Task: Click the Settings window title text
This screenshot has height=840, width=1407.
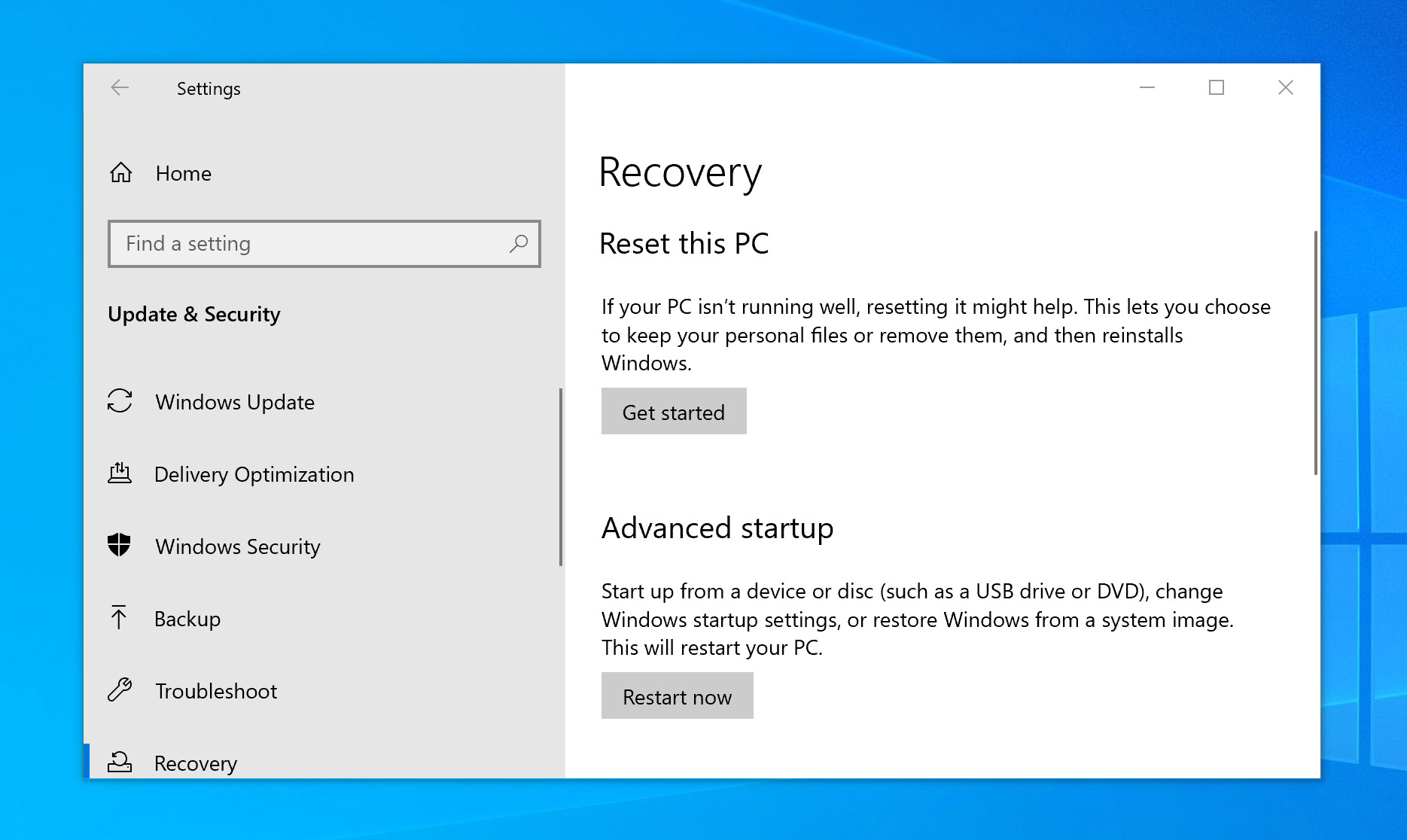Action: (x=209, y=89)
